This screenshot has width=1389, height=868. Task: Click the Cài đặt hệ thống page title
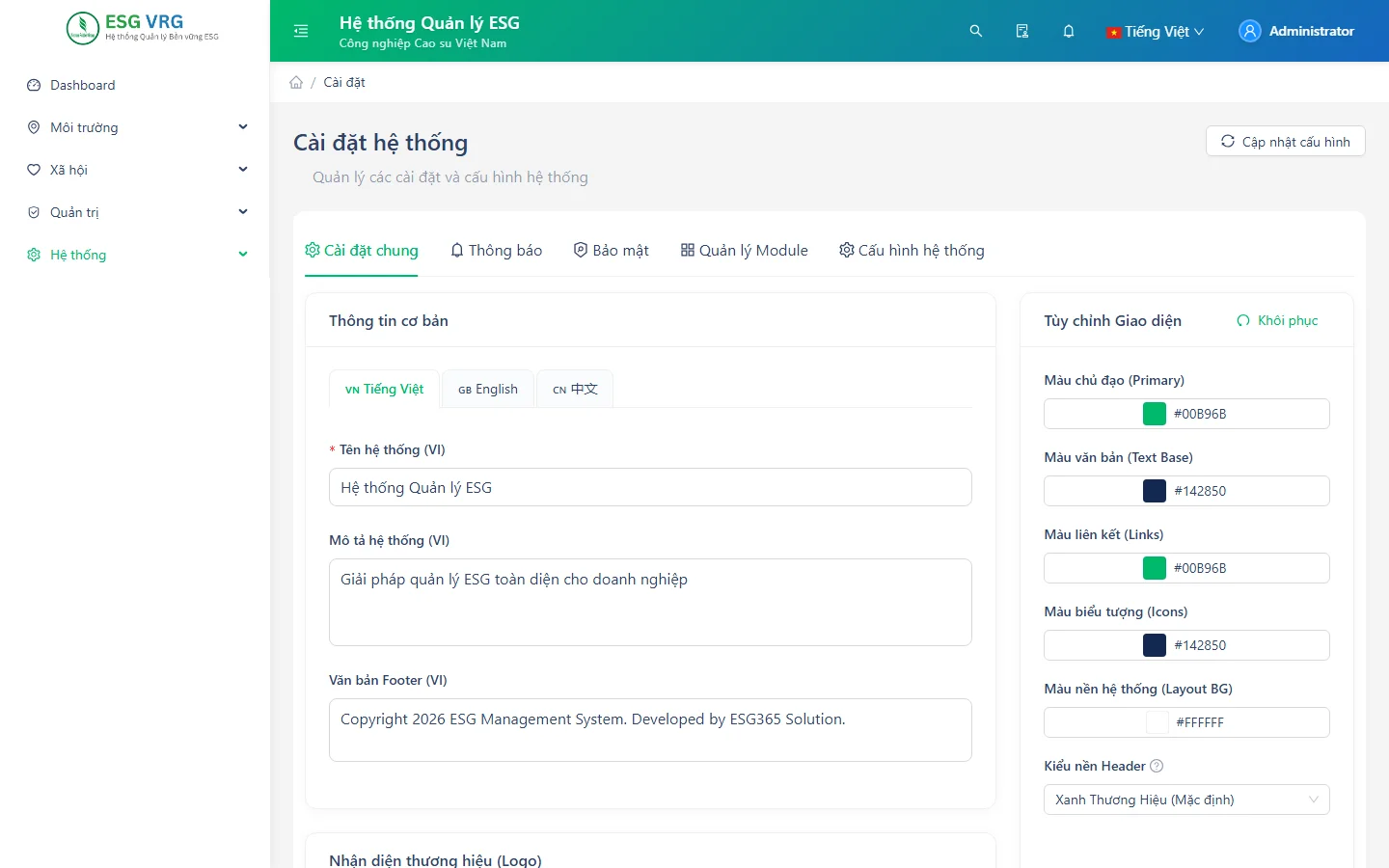[381, 143]
